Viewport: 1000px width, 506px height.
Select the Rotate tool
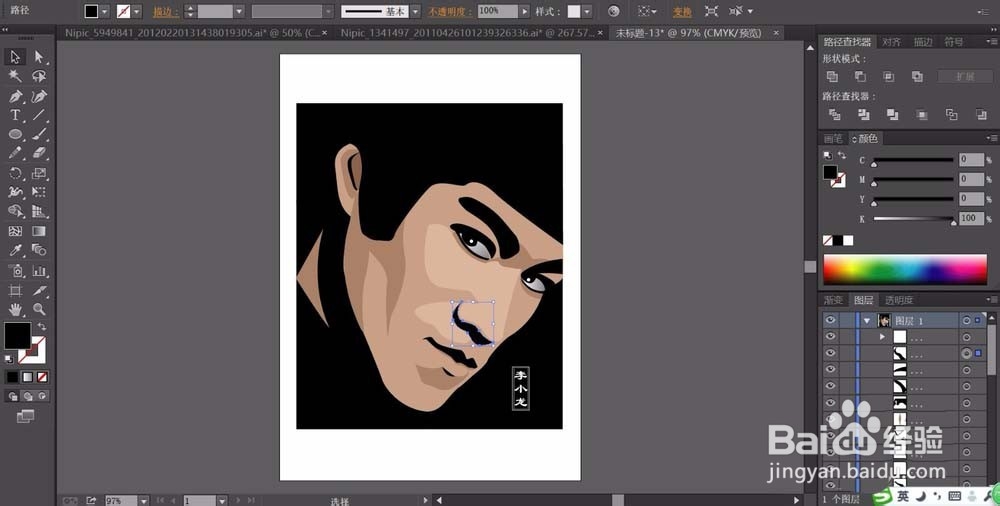pyautogui.click(x=15, y=174)
